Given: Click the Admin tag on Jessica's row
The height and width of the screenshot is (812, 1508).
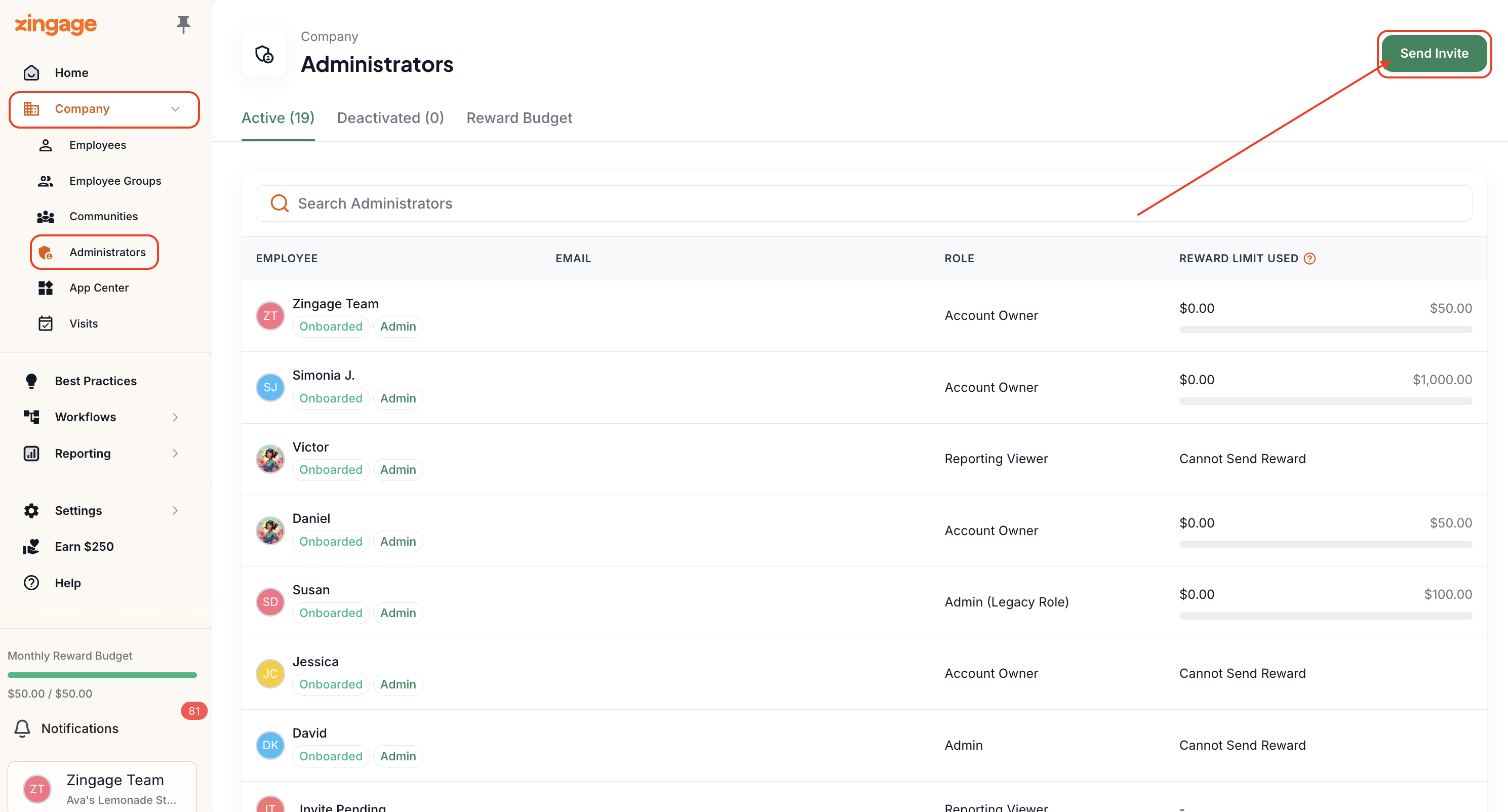Looking at the screenshot, I should click(398, 684).
